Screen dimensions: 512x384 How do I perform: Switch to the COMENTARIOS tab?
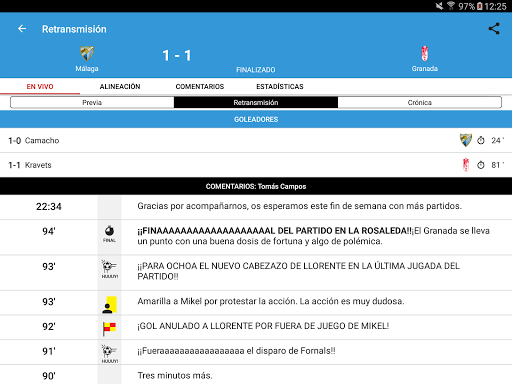tap(200, 86)
